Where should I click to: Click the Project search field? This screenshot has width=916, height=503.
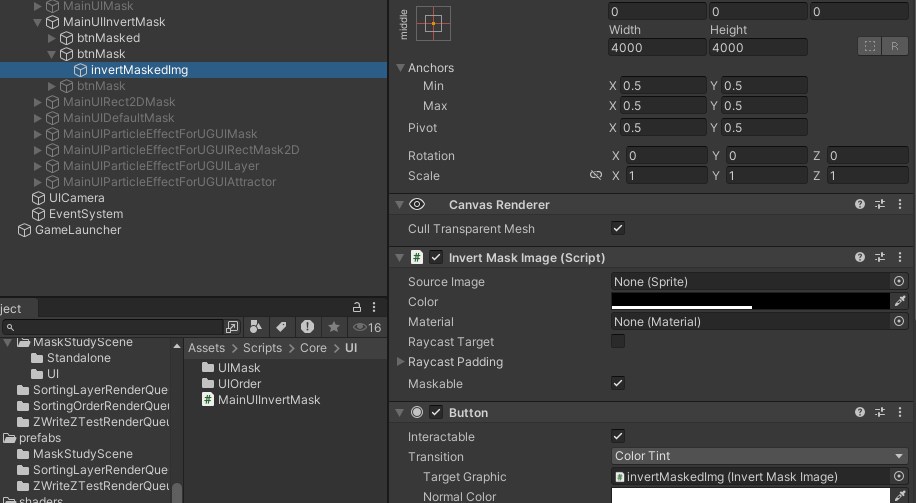click(113, 327)
